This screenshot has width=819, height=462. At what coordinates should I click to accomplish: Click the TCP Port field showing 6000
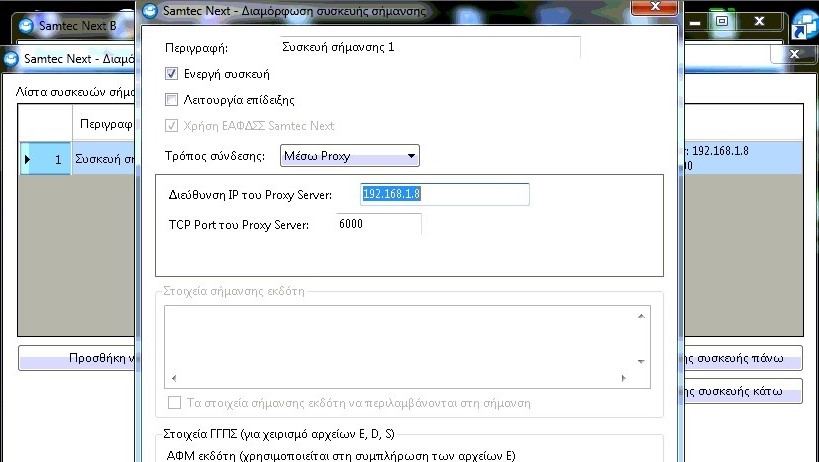(x=379, y=224)
